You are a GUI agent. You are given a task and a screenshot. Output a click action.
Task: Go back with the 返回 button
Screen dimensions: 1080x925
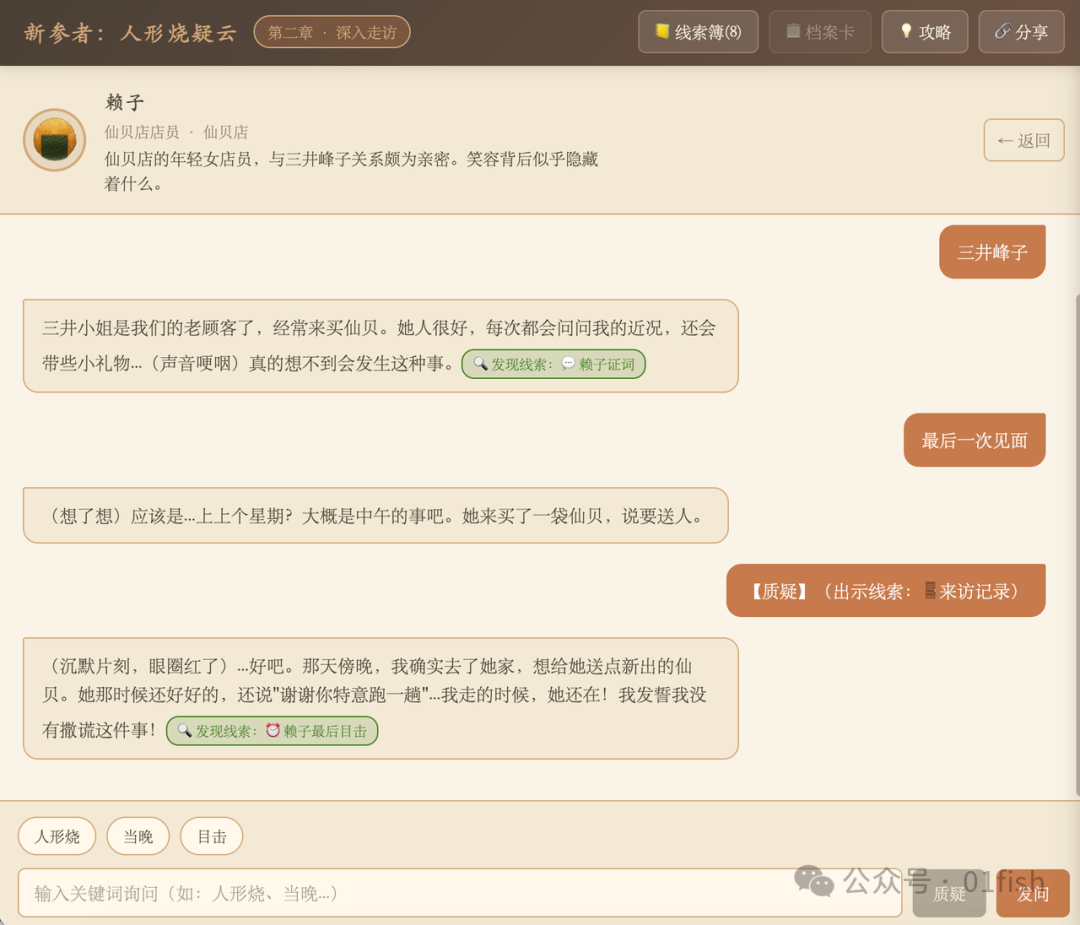(x=1024, y=141)
